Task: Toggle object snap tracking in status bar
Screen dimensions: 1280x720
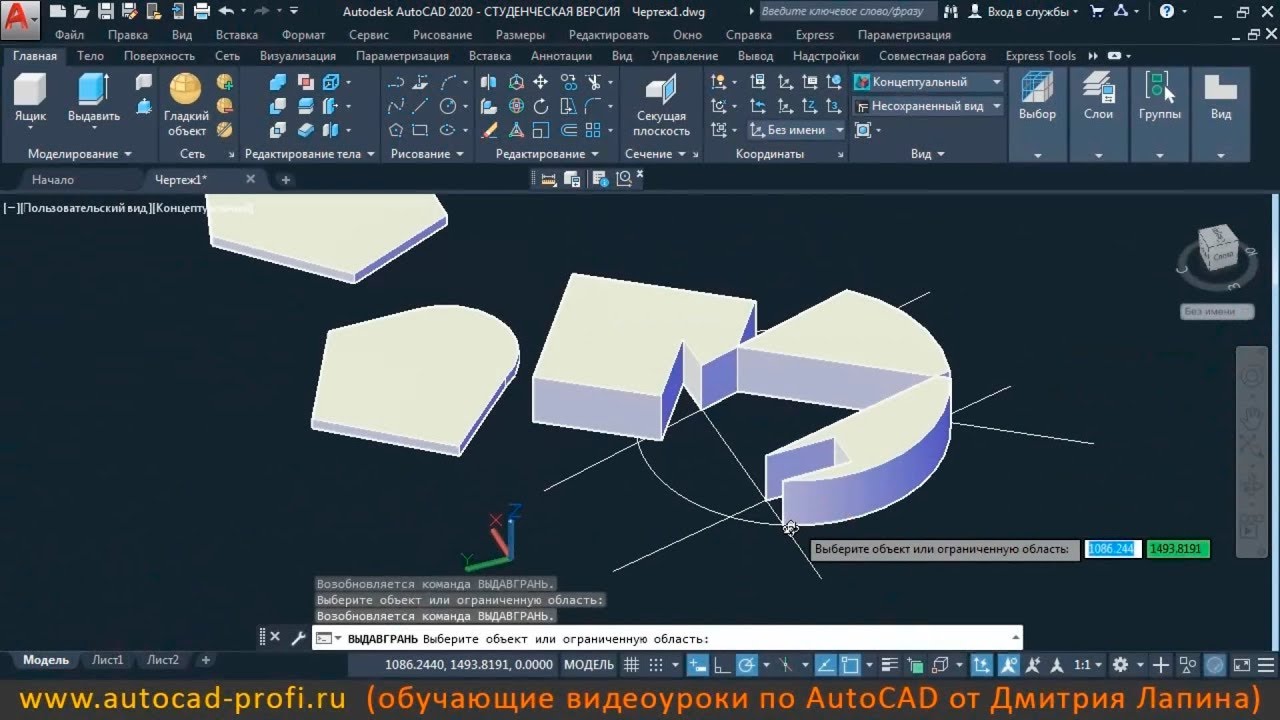Action: 826,664
